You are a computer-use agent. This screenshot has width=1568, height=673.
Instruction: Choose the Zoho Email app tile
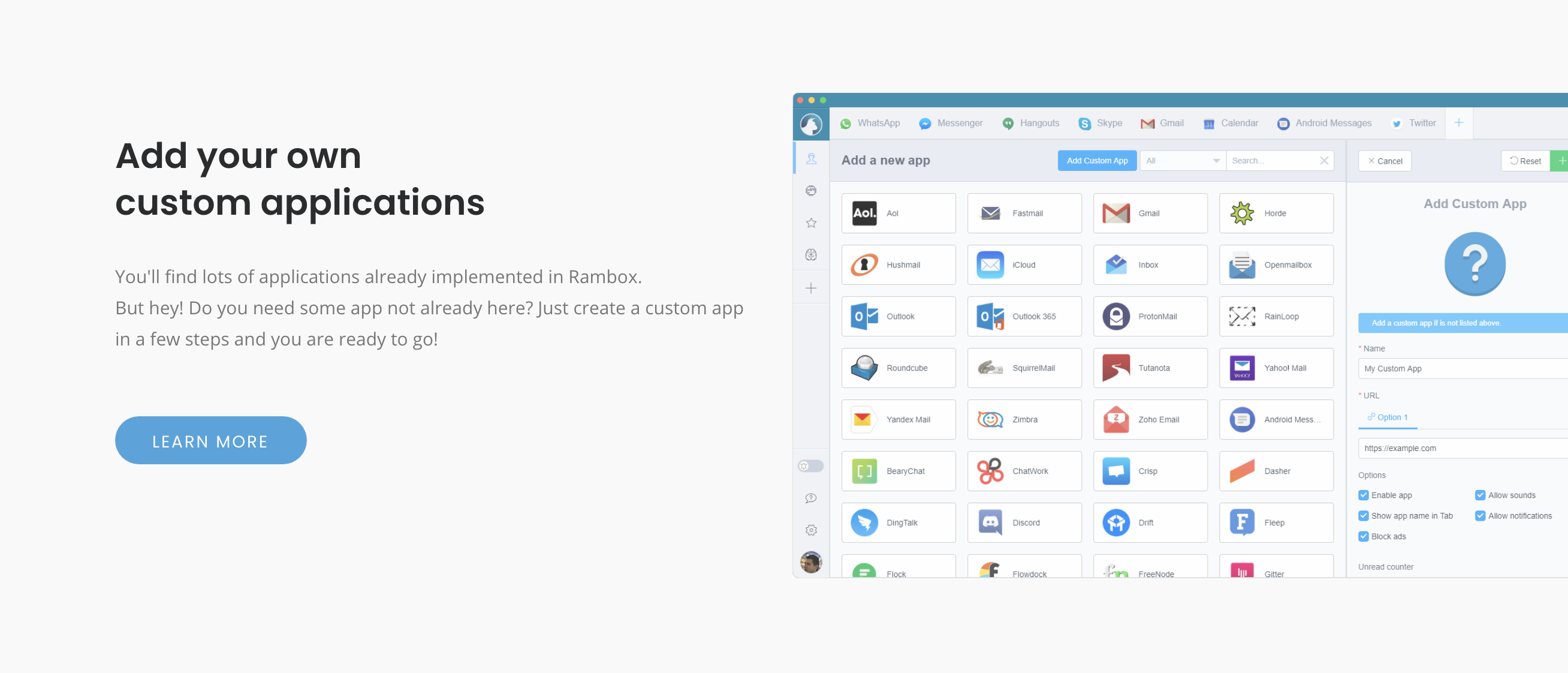point(1150,420)
